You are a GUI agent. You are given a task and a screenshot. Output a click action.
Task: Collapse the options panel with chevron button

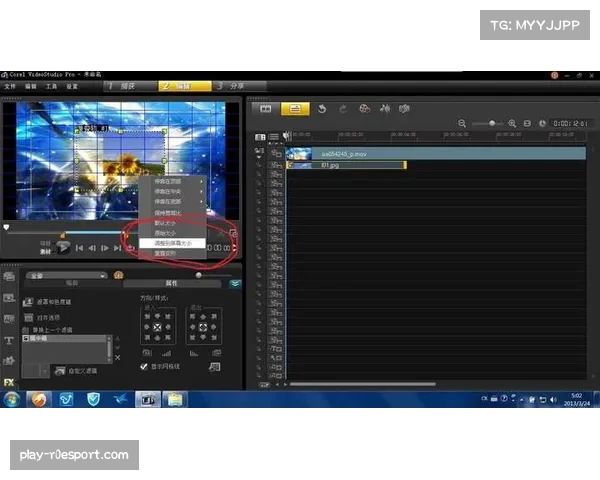coord(234,283)
